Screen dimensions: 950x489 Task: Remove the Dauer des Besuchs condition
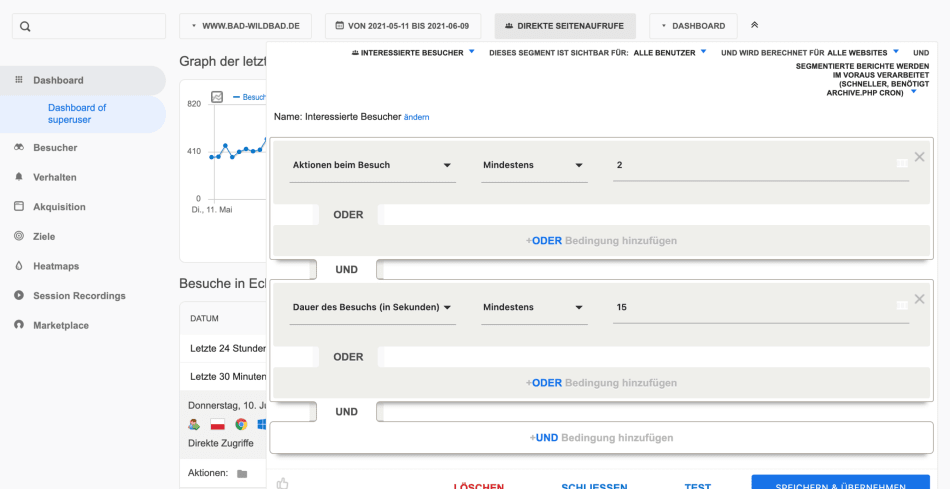coord(919,299)
